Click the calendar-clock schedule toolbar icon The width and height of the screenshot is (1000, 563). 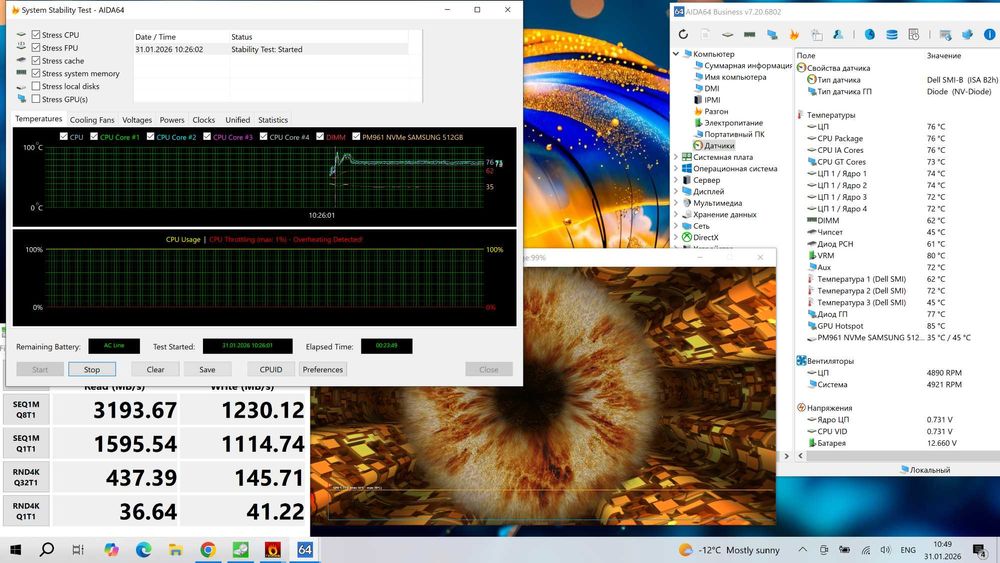point(914,34)
